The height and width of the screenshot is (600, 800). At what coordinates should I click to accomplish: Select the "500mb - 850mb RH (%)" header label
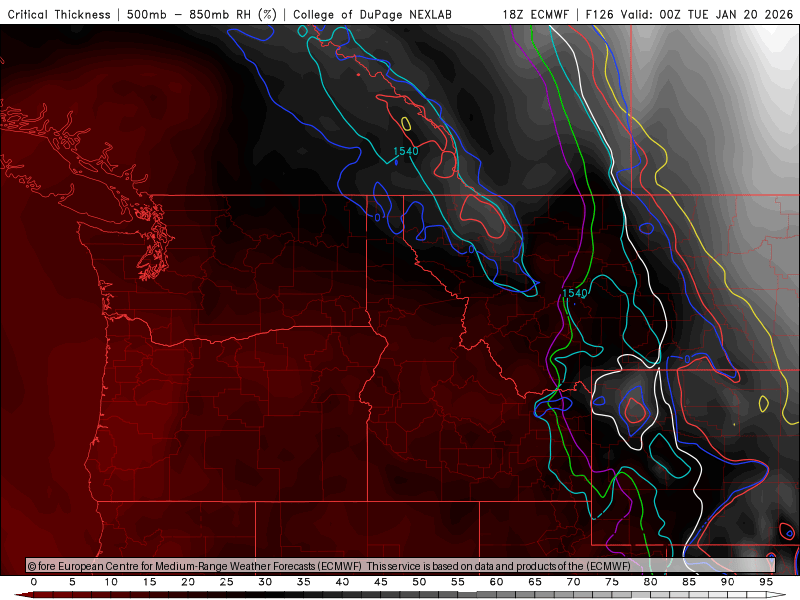pyautogui.click(x=202, y=14)
